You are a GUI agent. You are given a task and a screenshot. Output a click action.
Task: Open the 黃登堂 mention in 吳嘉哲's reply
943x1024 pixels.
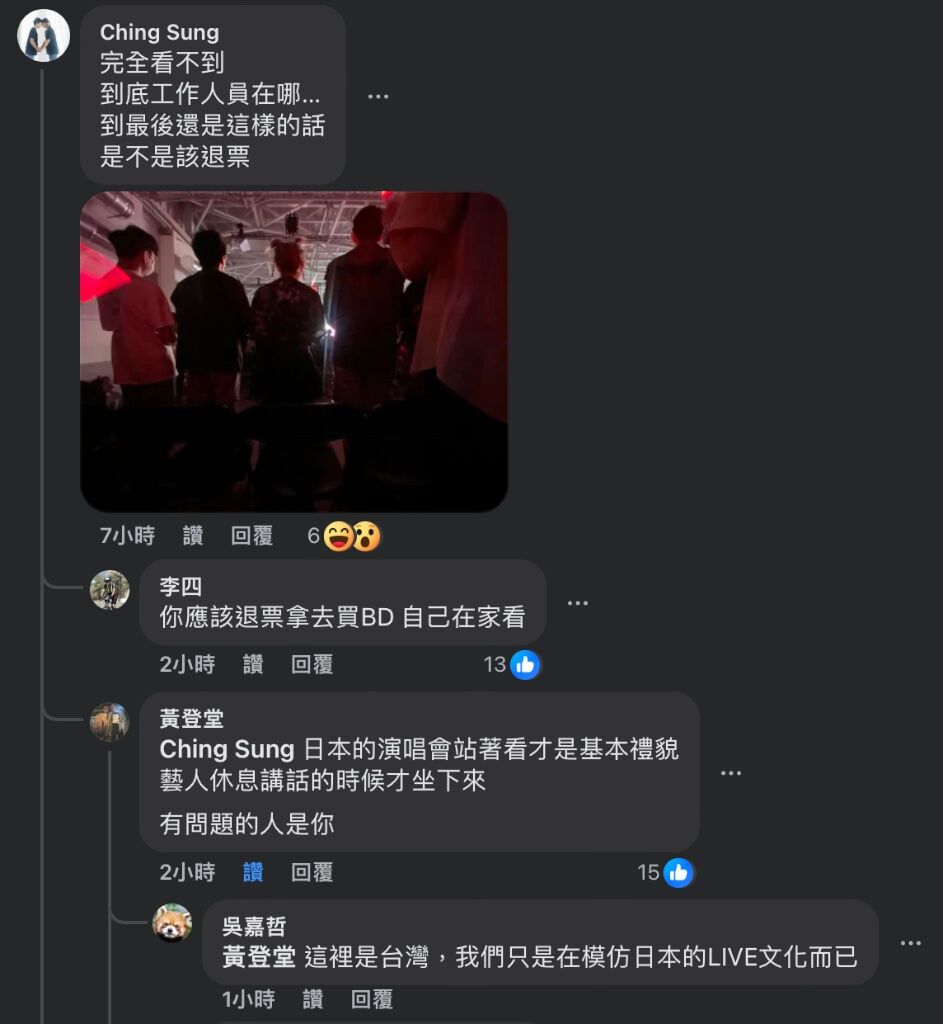point(259,957)
